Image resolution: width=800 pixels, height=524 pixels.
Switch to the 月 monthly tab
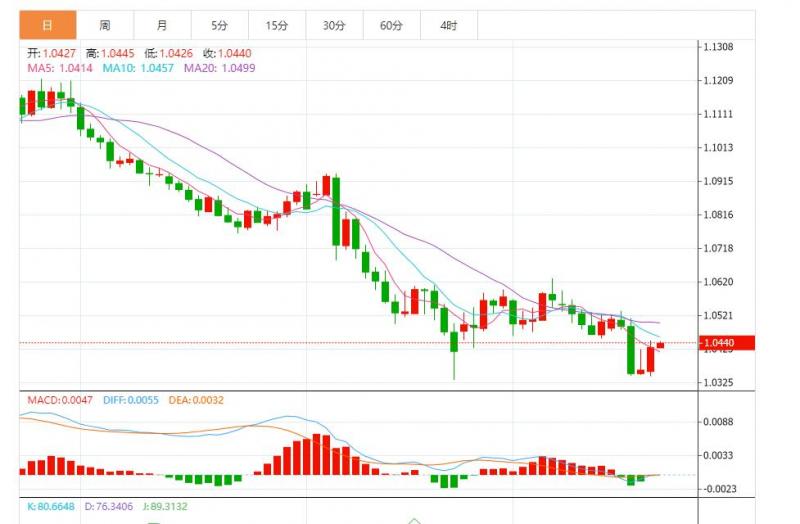pyautogui.click(x=162, y=25)
